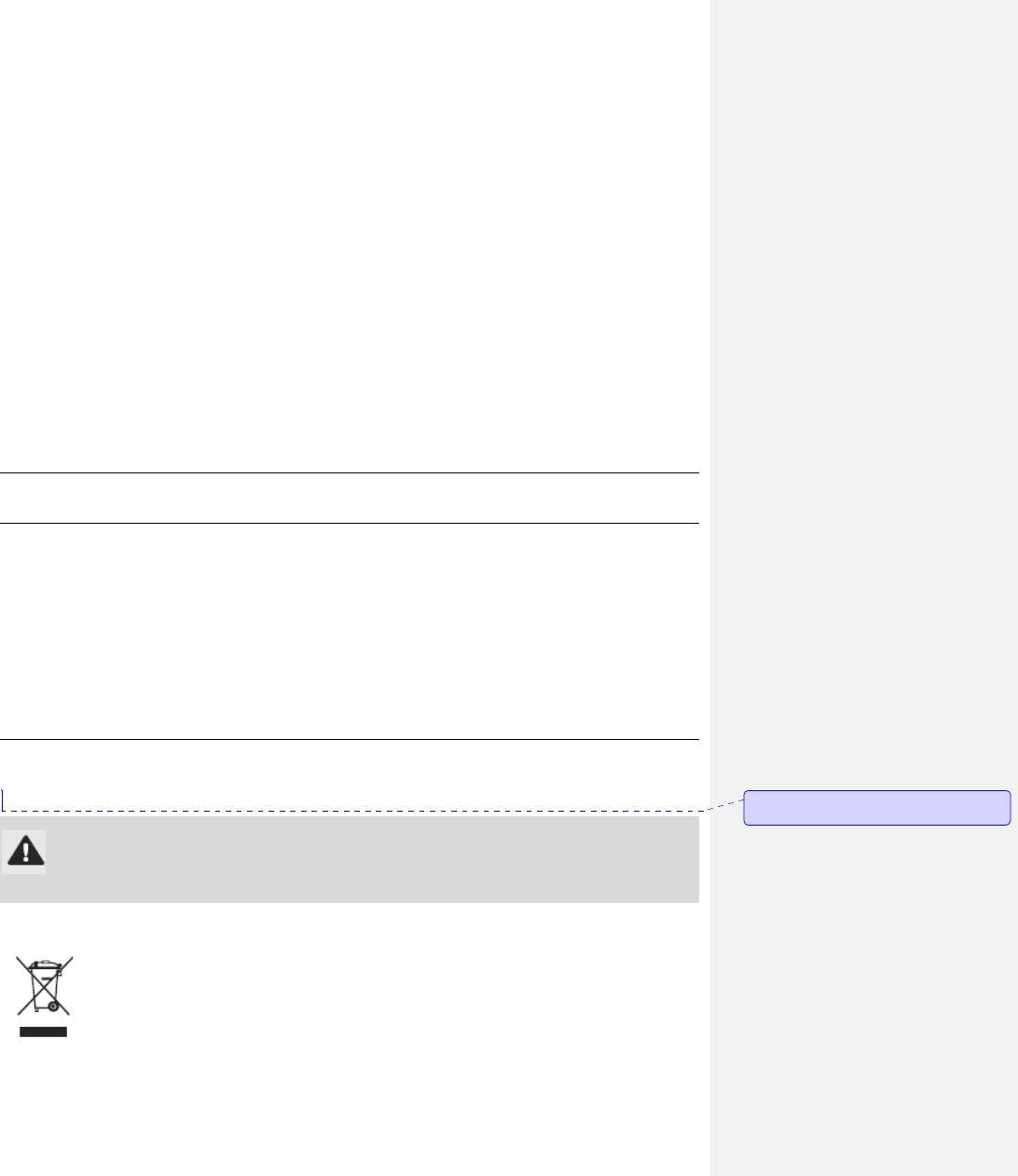Viewport: 1018px width, 1176px height.
Task: Click the second horizontal rule line
Action: (350, 524)
